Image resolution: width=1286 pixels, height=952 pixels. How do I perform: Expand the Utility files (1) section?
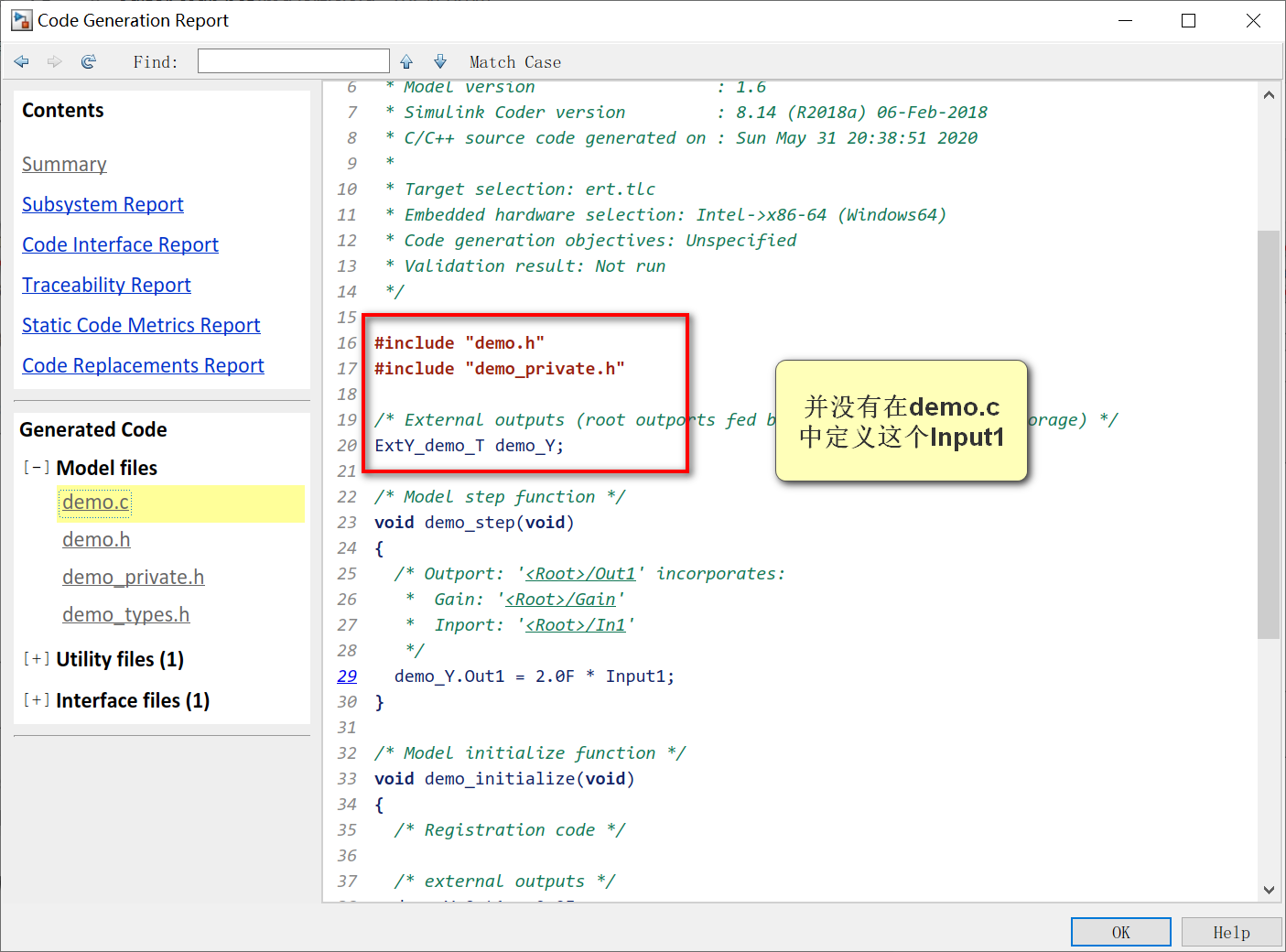tap(37, 659)
